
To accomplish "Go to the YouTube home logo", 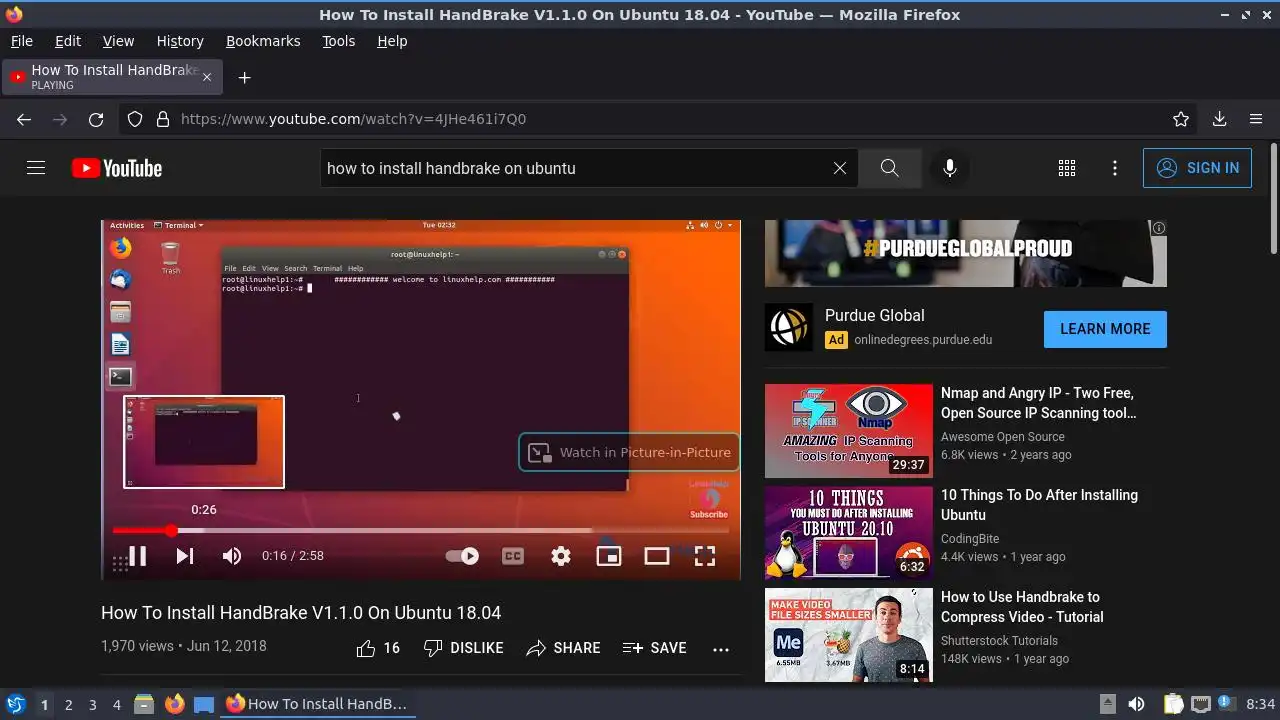I will tap(117, 168).
